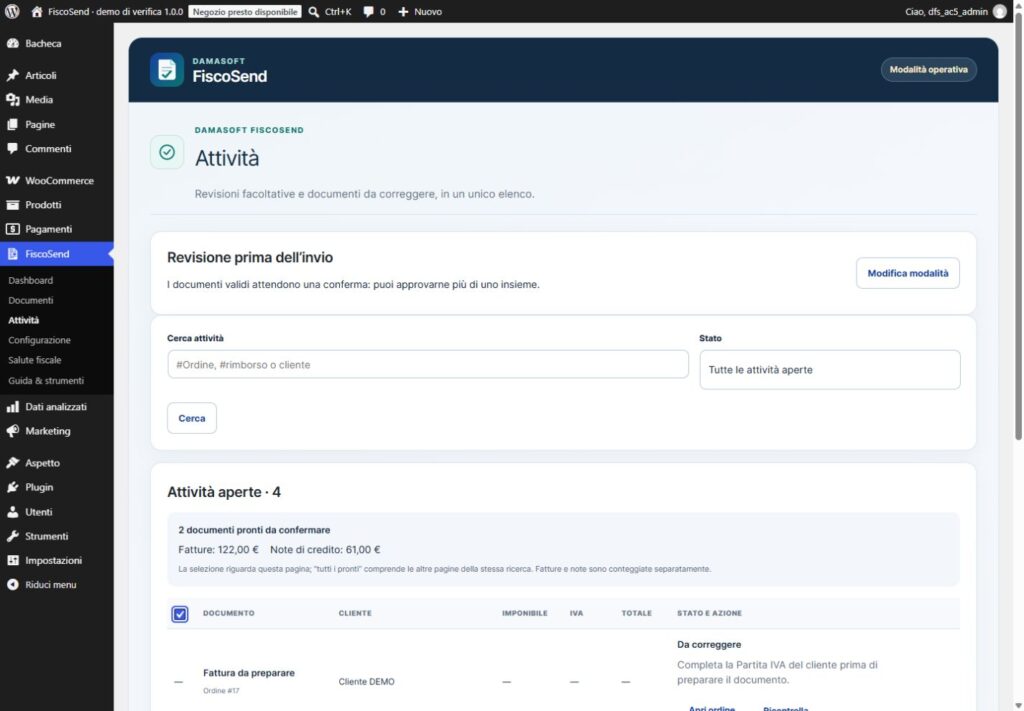The height and width of the screenshot is (711, 1024).
Task: Toggle the select-all checkbox in table header
Action: pos(180,614)
